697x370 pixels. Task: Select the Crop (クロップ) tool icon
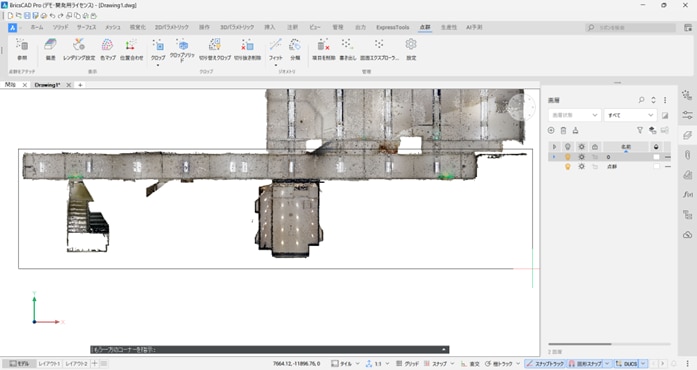click(158, 45)
